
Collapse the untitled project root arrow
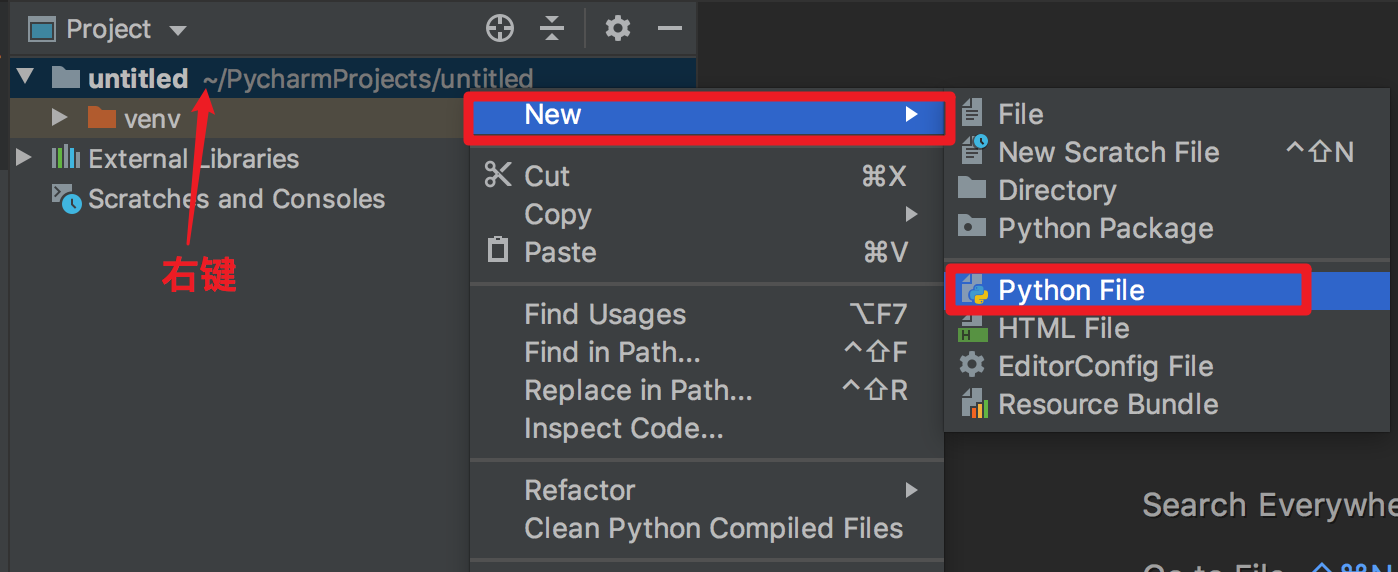pyautogui.click(x=26, y=77)
